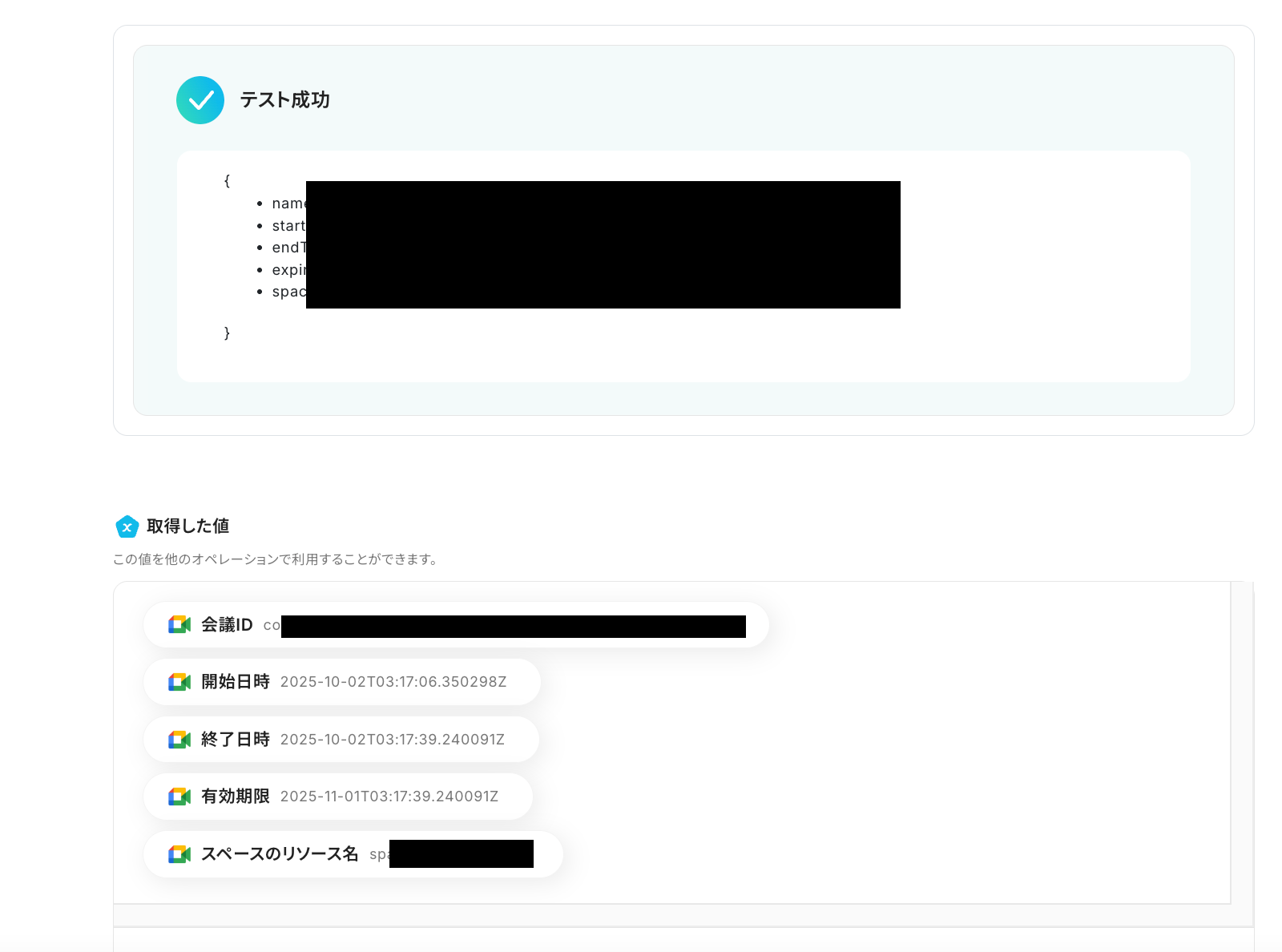Click the start time value 2025-10-02T03:17:06.350298Z

pos(393,682)
